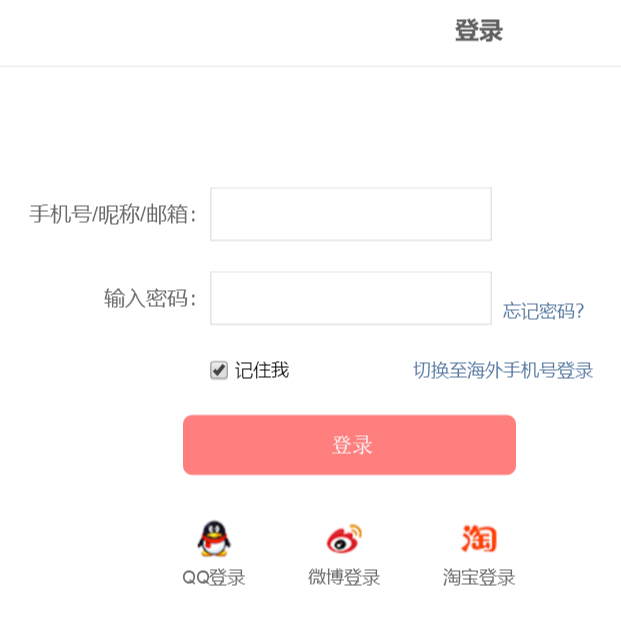This screenshot has width=621, height=617.
Task: Choose the QQ登录 text label
Action: [x=213, y=578]
